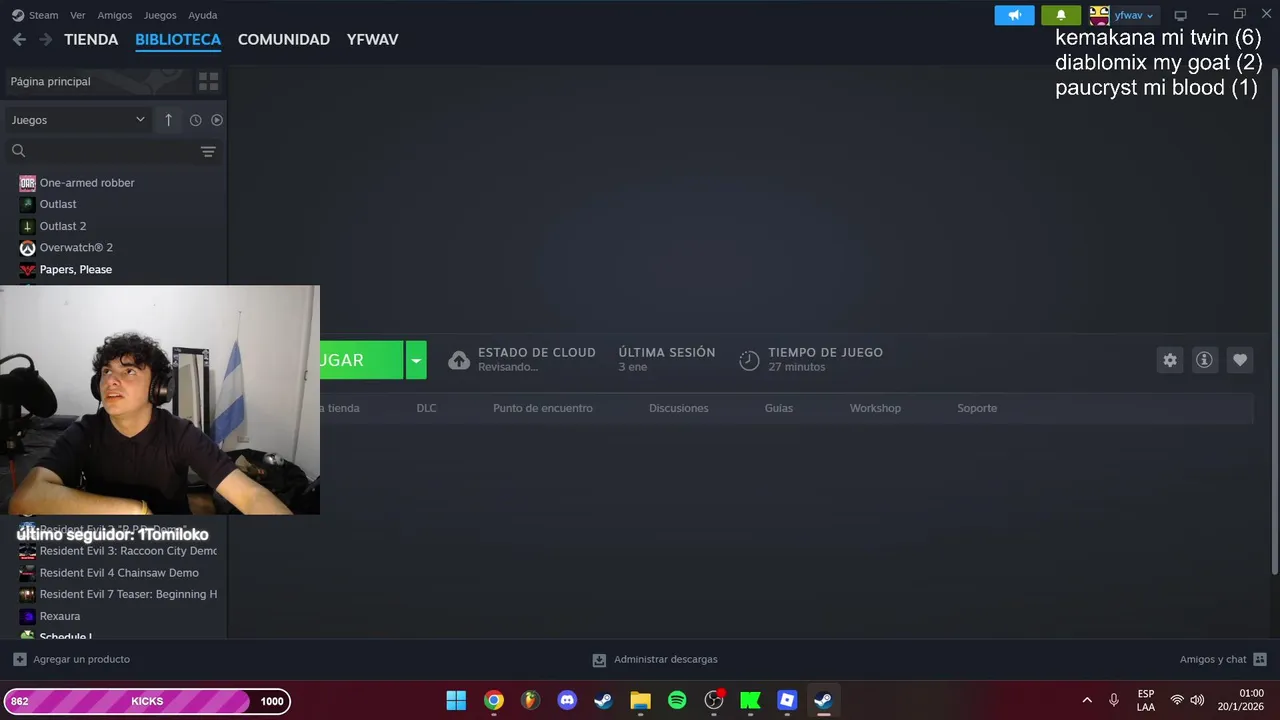Expand the Juegos filter dropdown
This screenshot has height=720, width=1280.
coord(78,120)
